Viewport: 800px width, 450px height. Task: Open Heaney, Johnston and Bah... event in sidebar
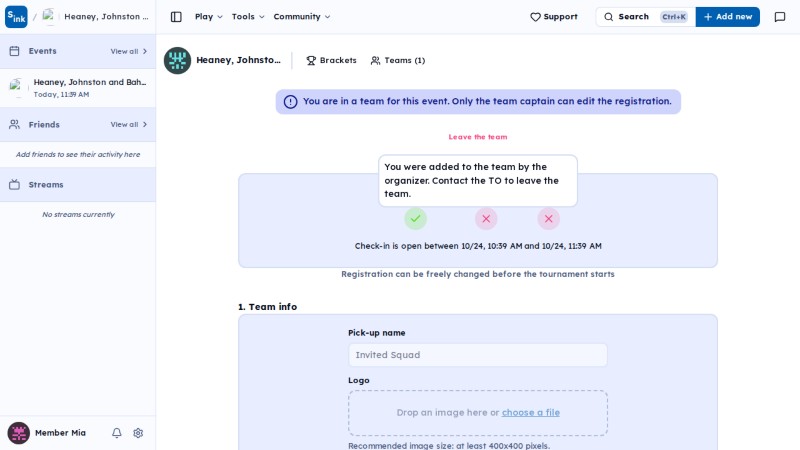click(78, 88)
